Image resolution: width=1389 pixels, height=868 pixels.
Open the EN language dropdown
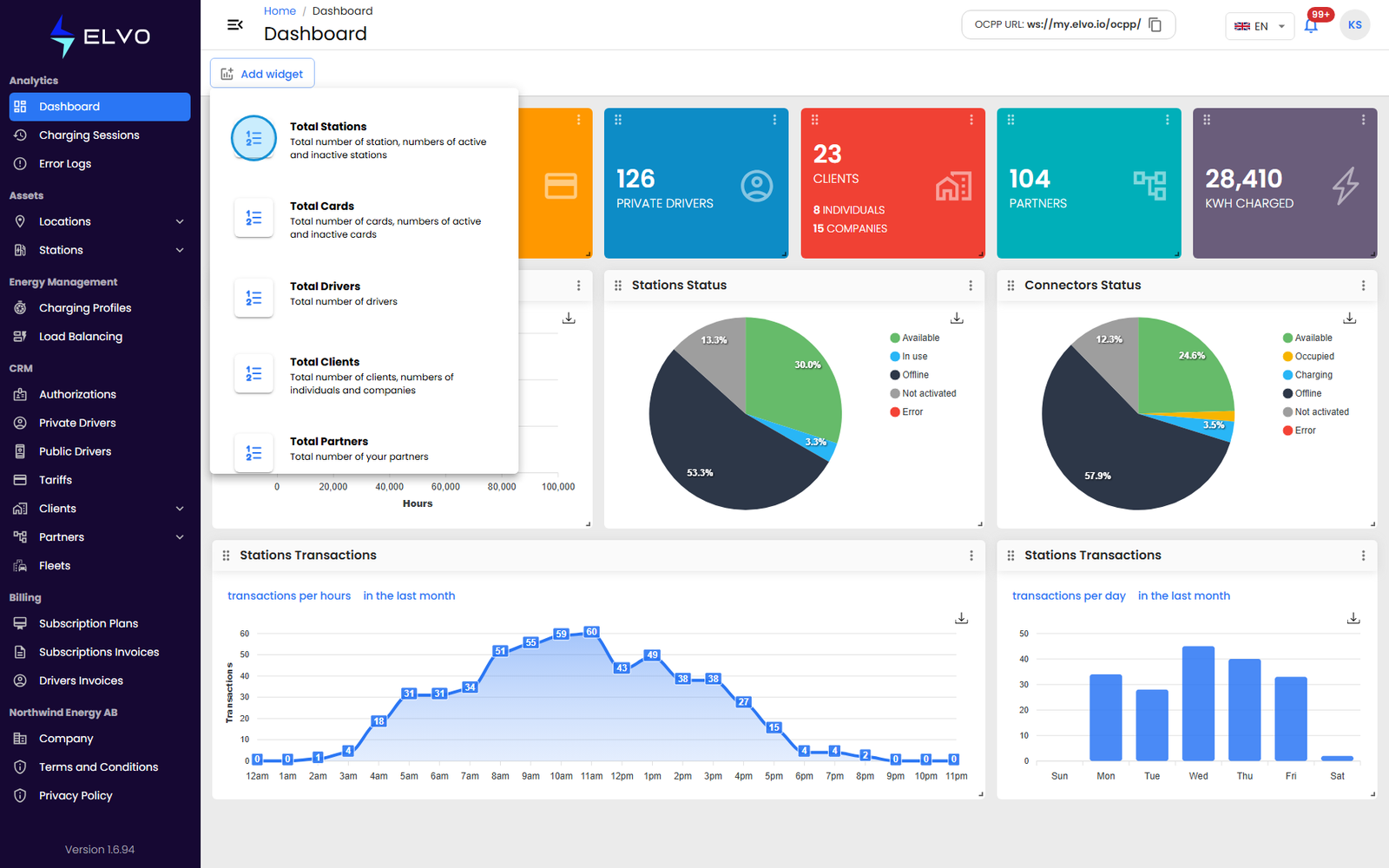[x=1260, y=26]
